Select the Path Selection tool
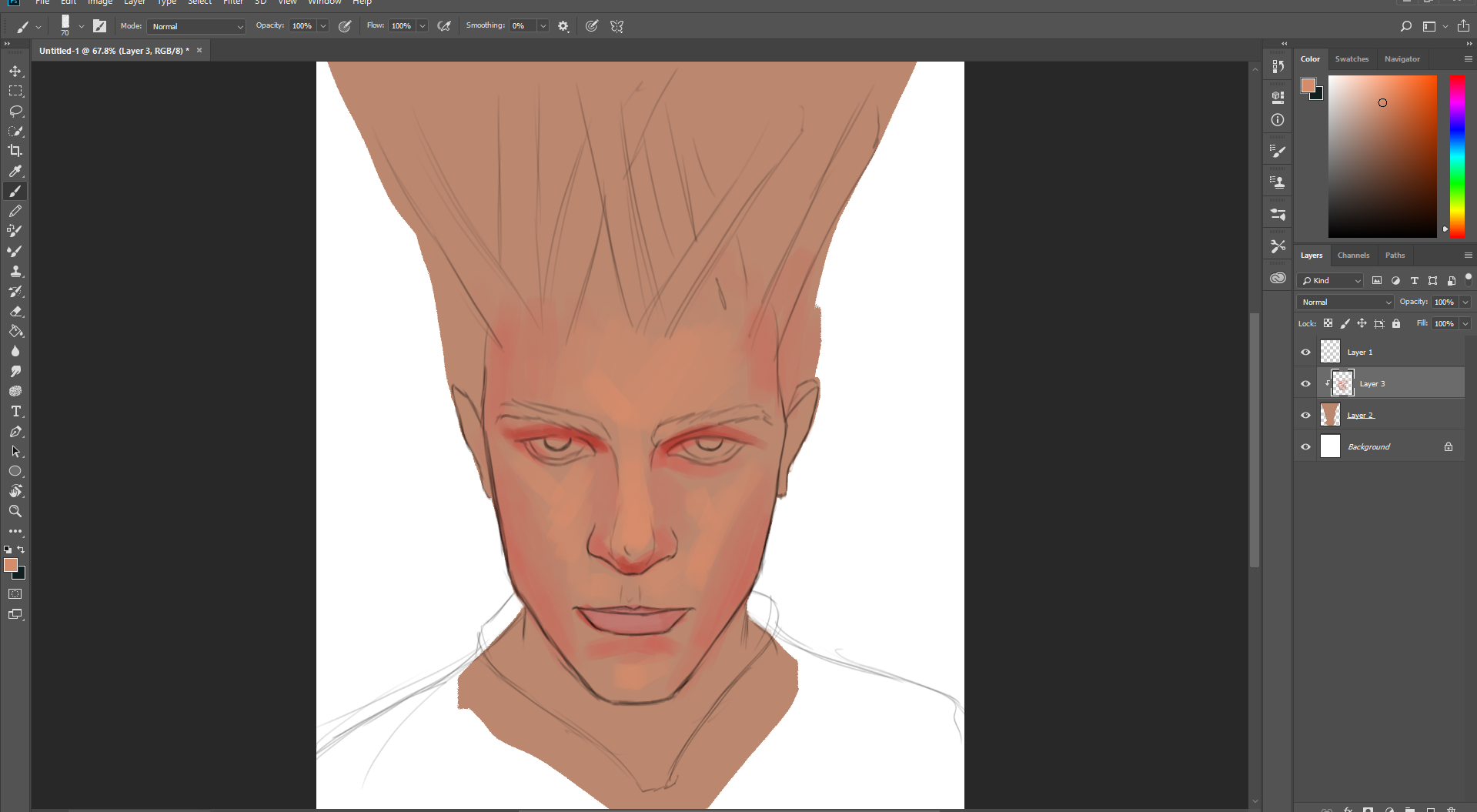This screenshot has height=812, width=1477. pos(15,451)
